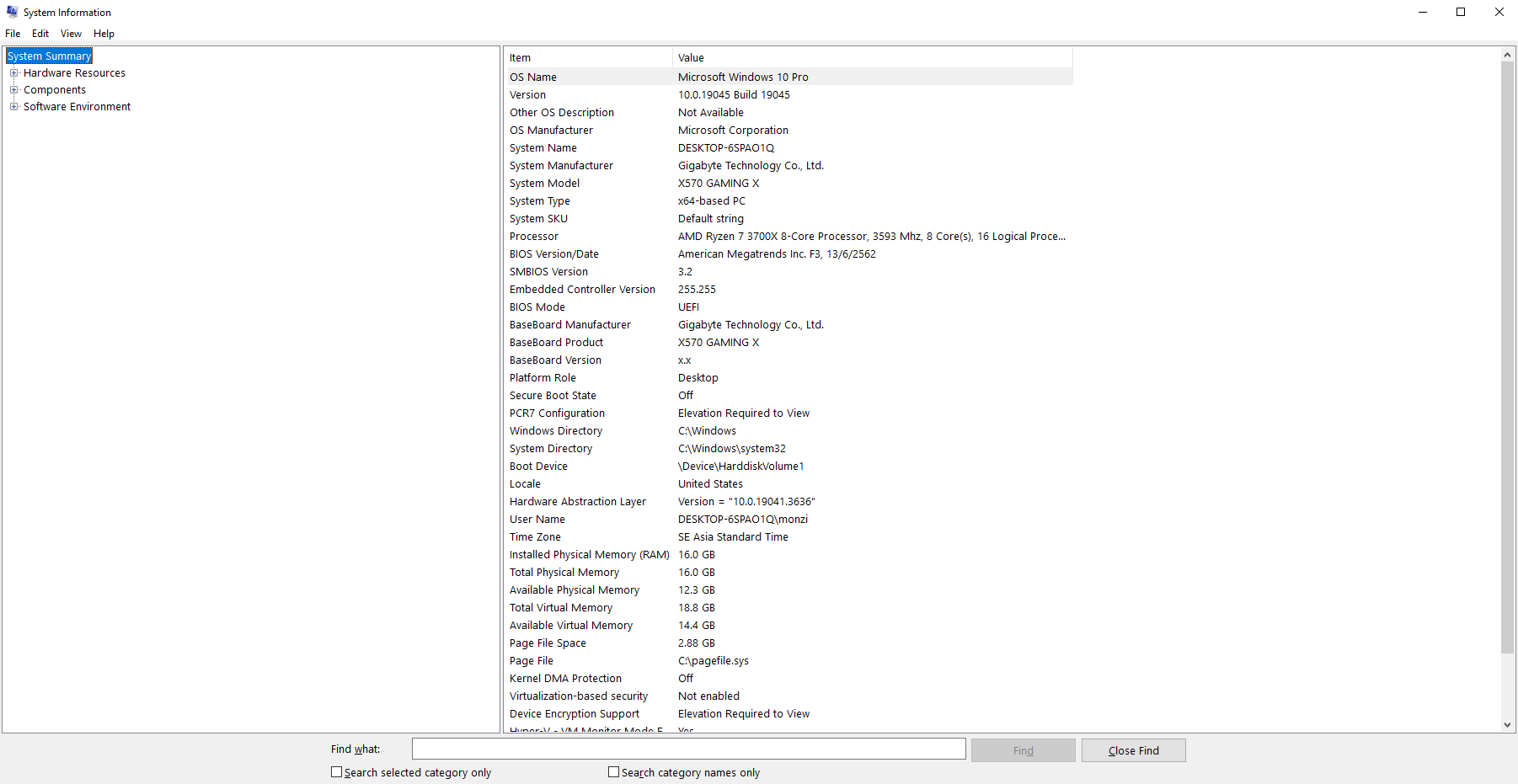Select the Hardware Resources tree item

74,73
